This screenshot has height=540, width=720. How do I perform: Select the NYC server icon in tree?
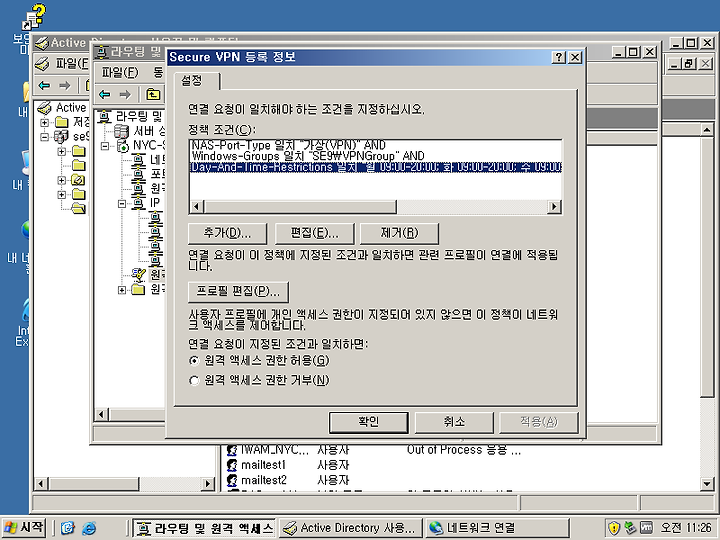click(x=122, y=146)
